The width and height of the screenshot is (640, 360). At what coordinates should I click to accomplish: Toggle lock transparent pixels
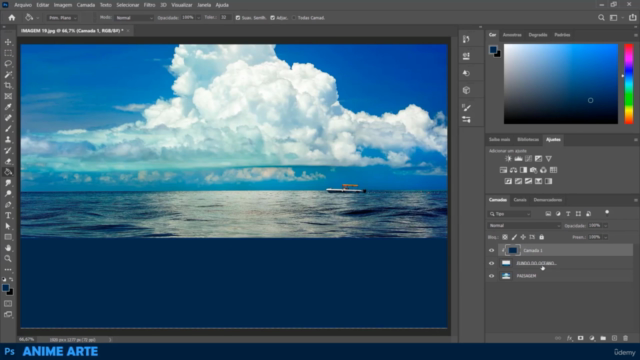(x=505, y=237)
